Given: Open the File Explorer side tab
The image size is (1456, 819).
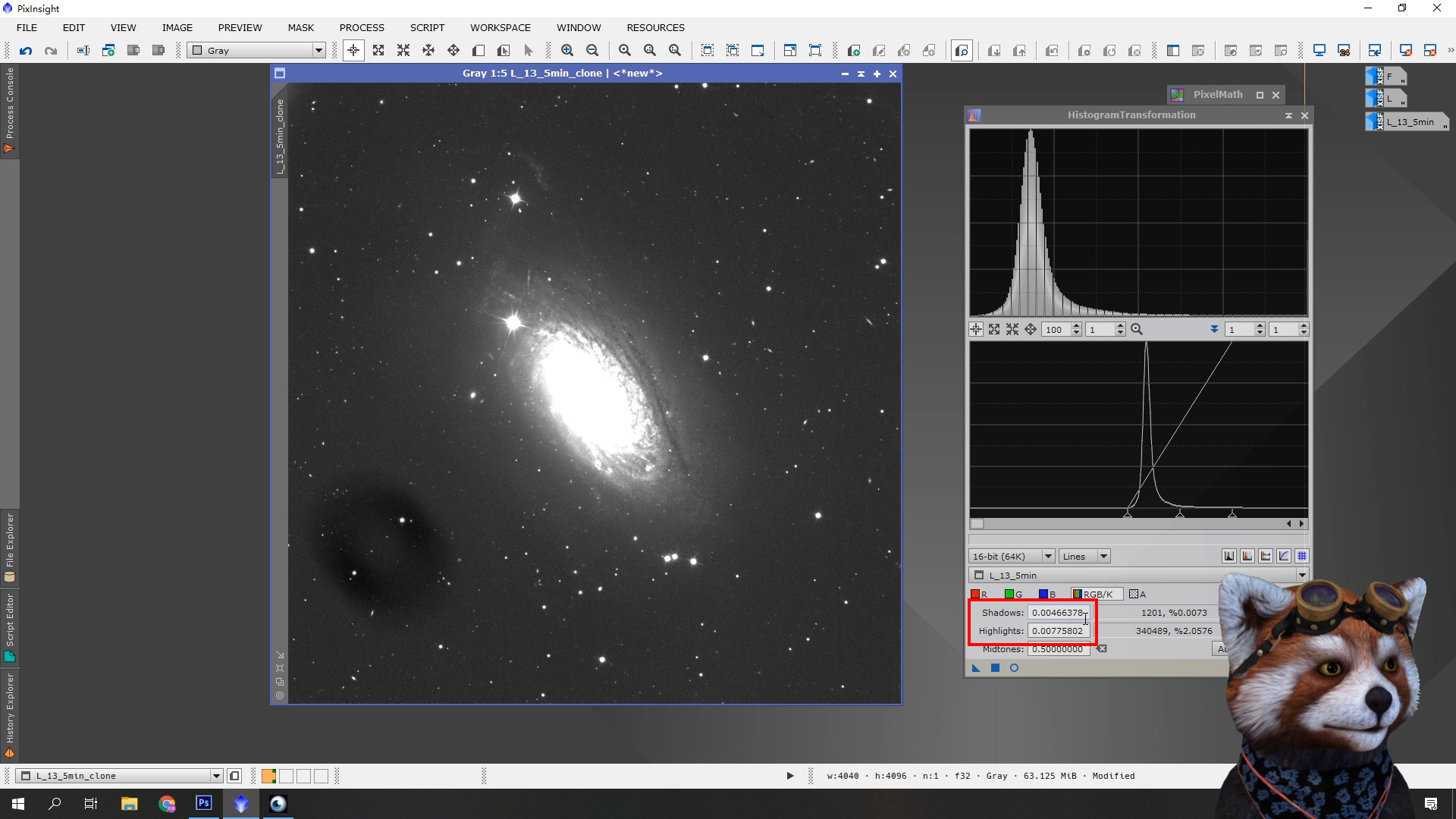Looking at the screenshot, I should pos(9,548).
